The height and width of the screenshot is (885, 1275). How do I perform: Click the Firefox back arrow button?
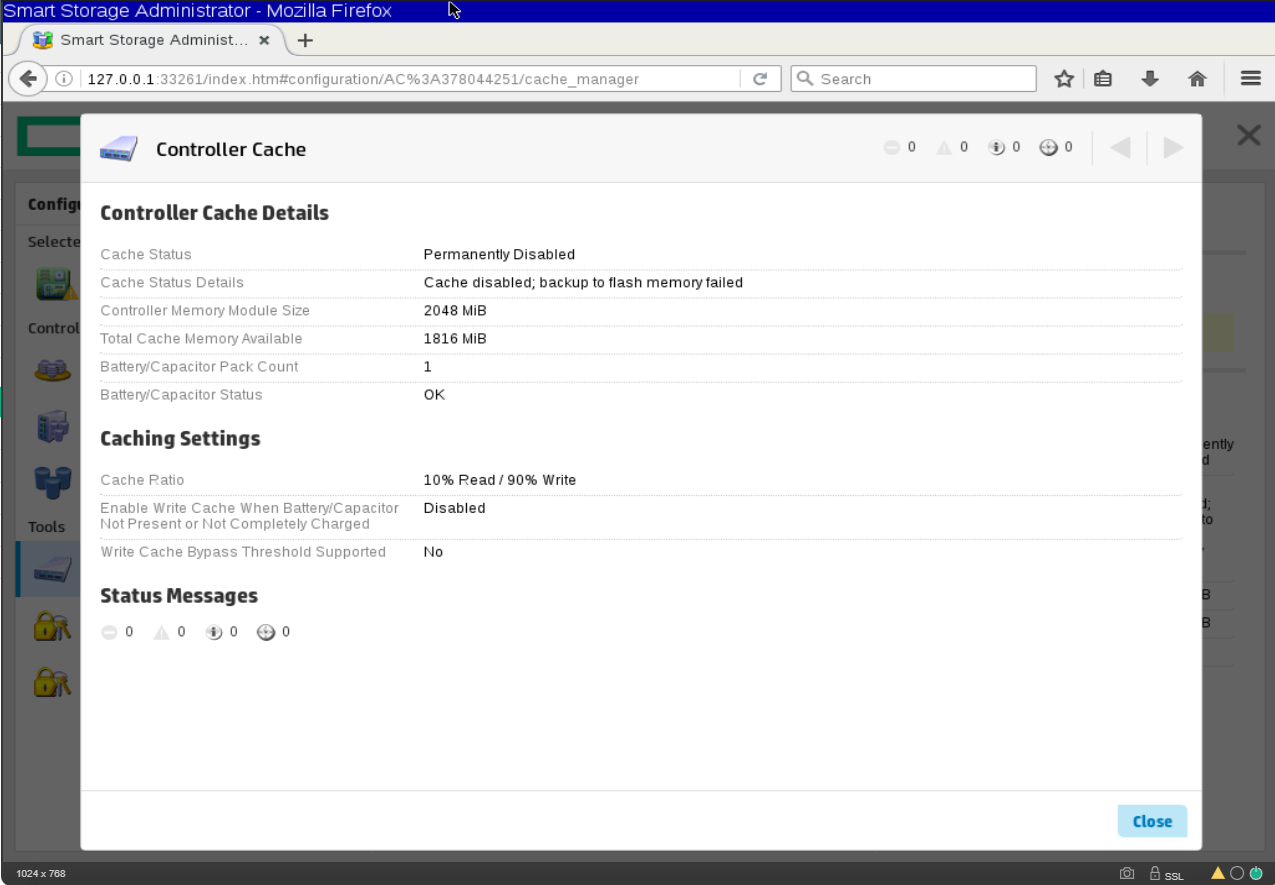29,79
